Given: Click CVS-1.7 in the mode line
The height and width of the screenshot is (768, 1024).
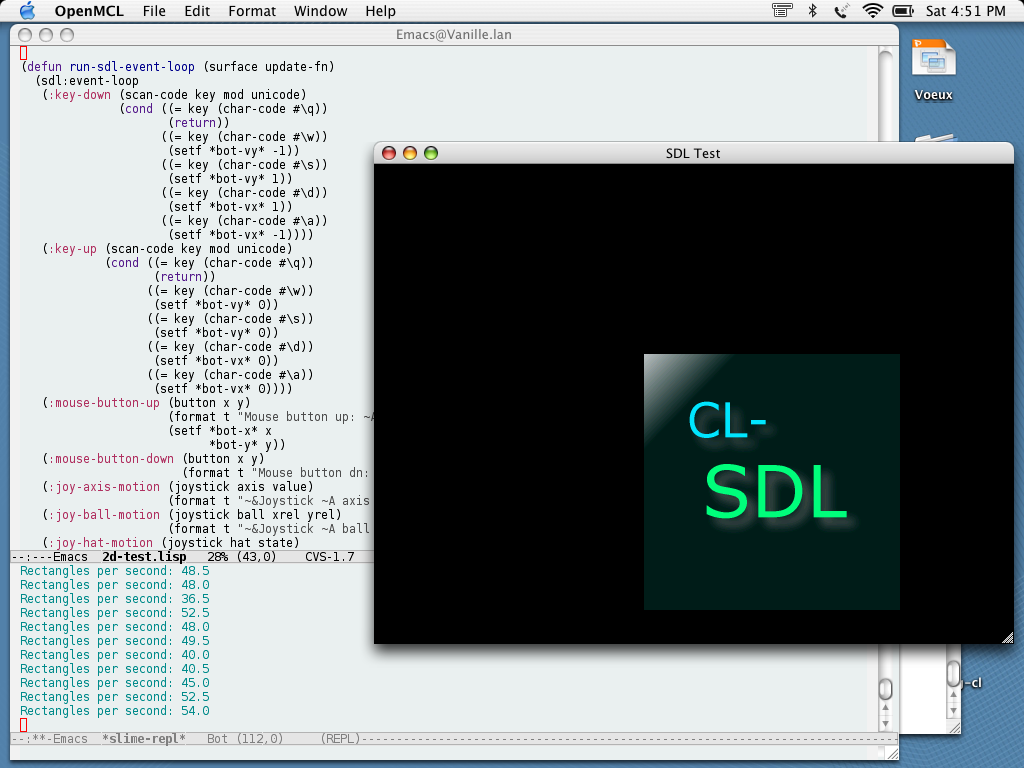Looking at the screenshot, I should click(x=330, y=556).
